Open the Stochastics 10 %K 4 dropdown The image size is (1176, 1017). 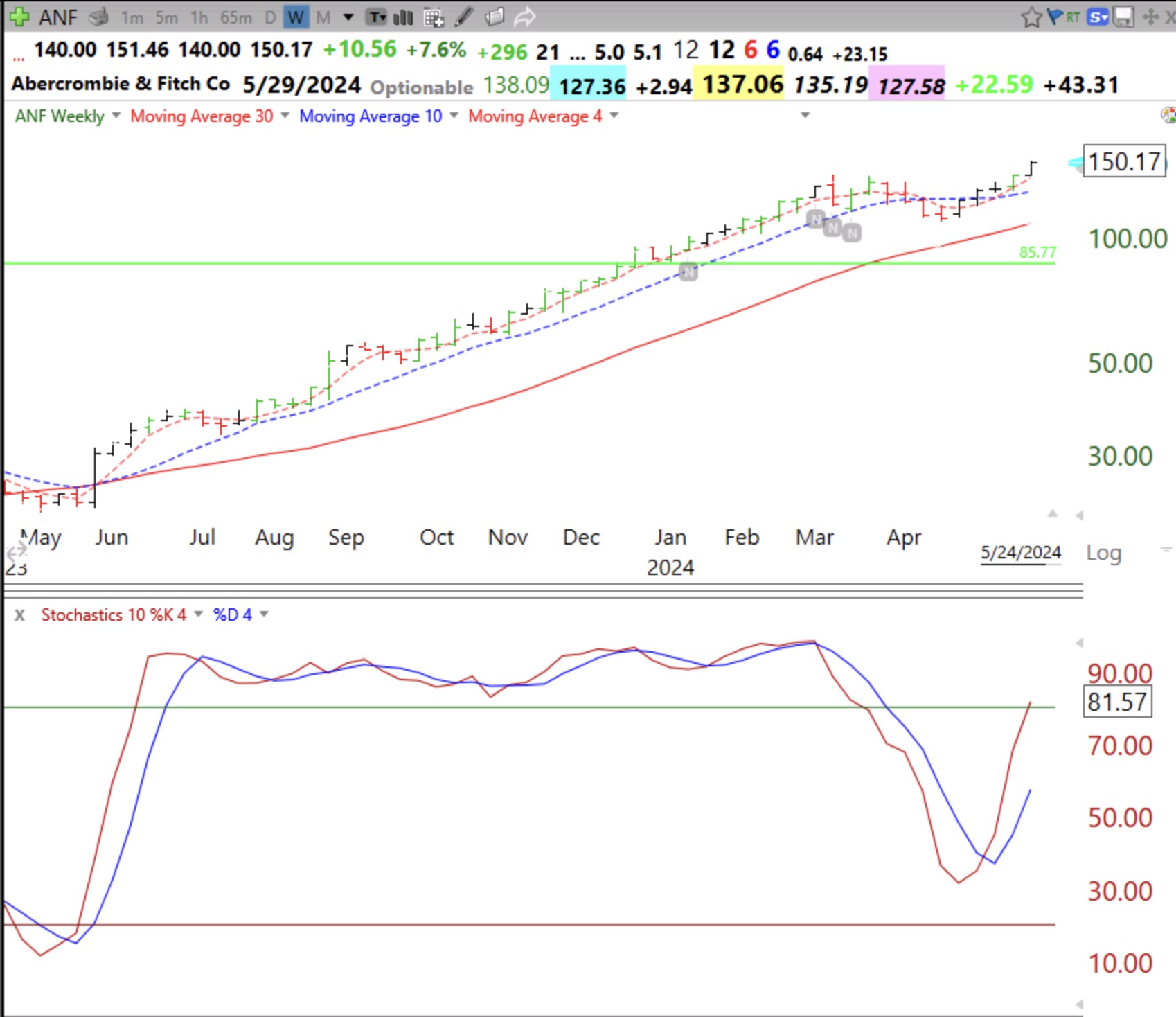pyautogui.click(x=198, y=614)
